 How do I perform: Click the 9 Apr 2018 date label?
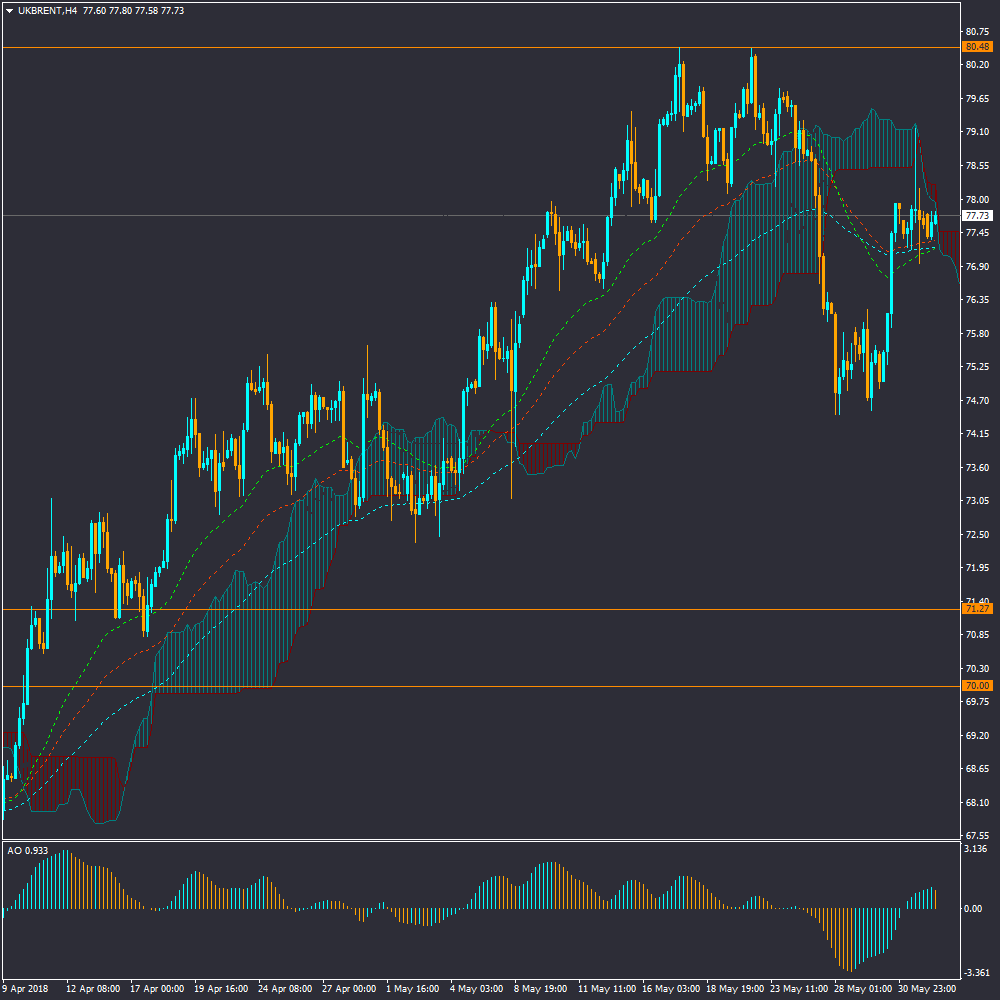[x=26, y=988]
